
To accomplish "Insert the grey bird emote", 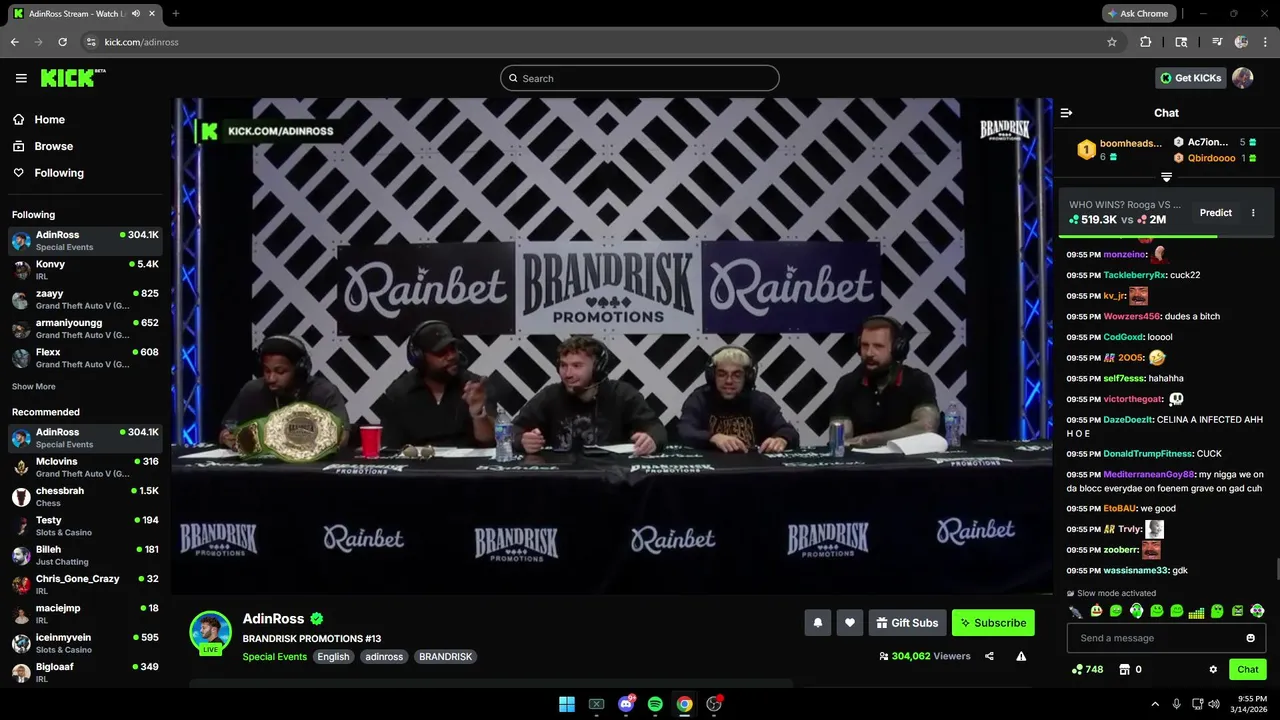I will (x=1075, y=611).
